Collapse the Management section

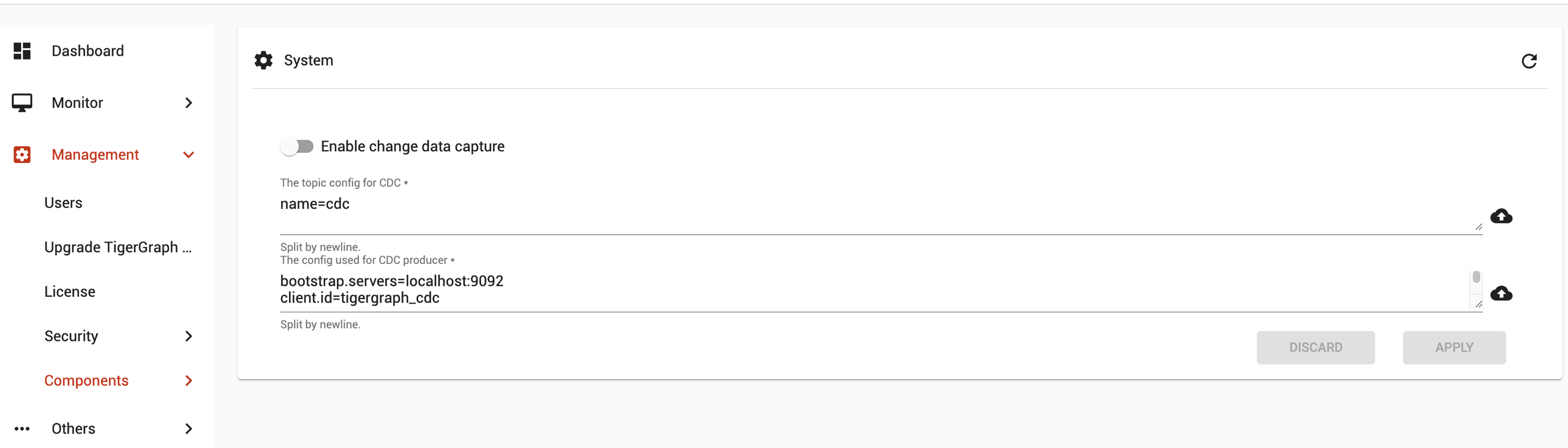(x=189, y=155)
